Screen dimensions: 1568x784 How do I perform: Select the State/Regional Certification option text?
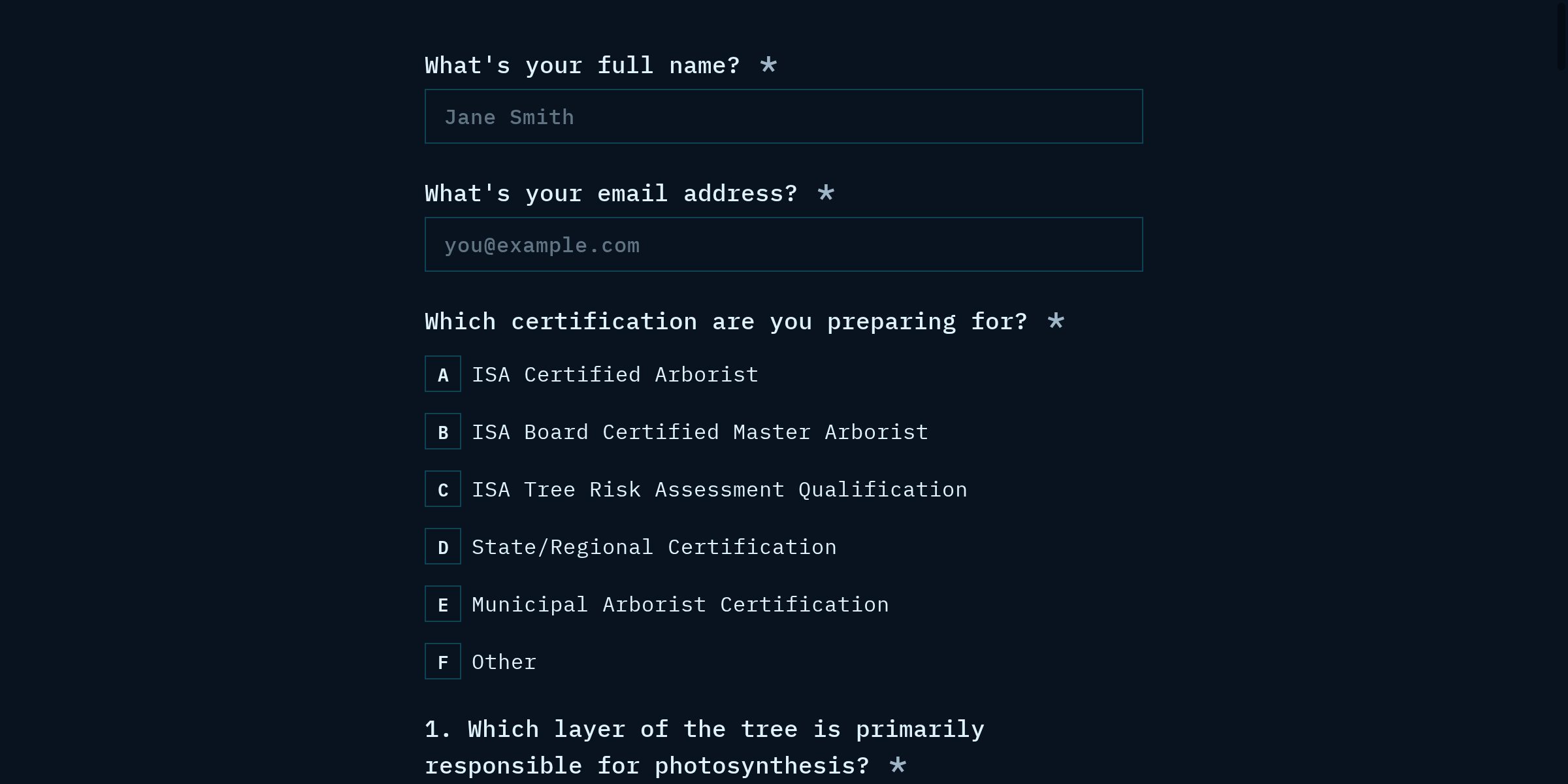pyautogui.click(x=654, y=547)
